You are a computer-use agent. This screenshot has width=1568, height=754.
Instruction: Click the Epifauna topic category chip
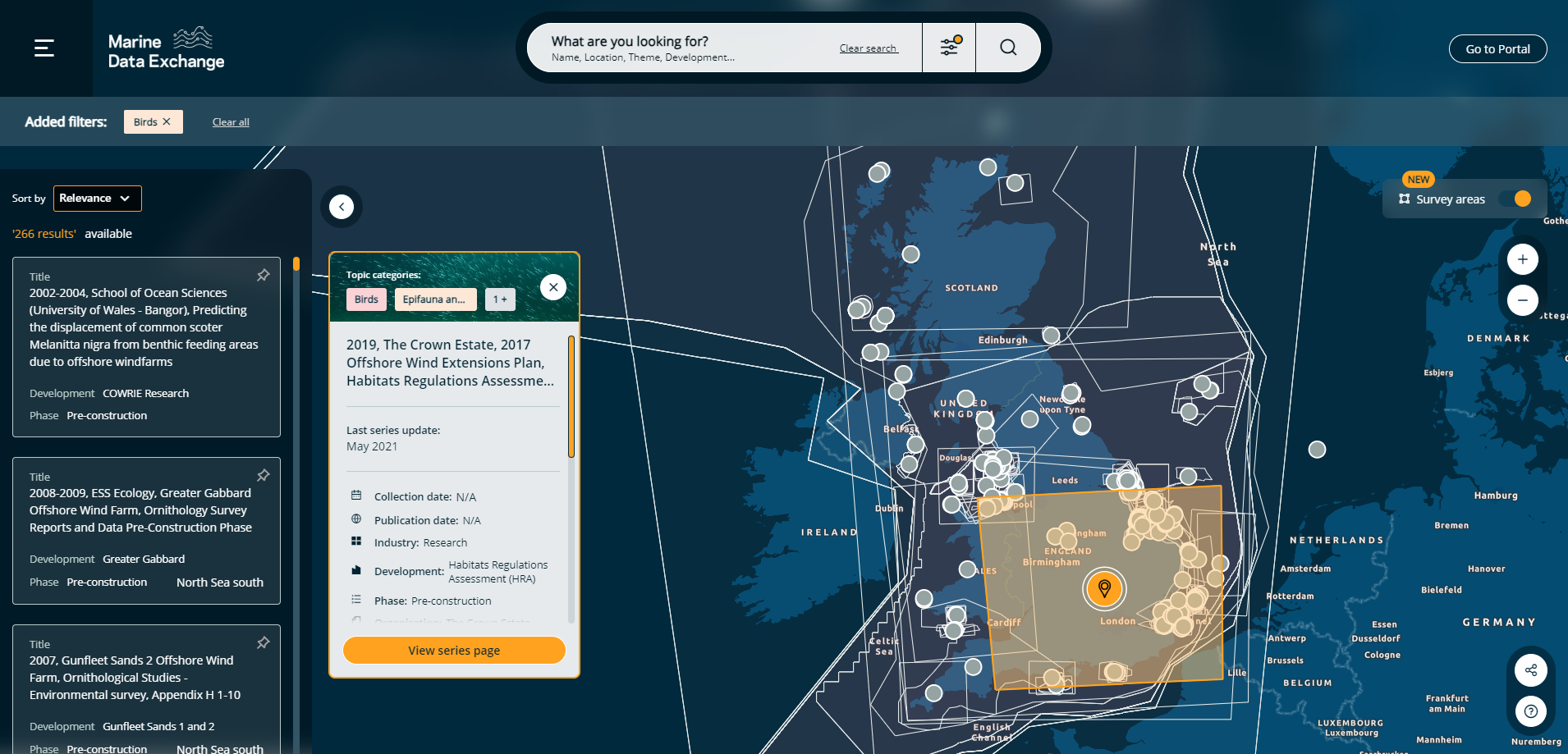435,299
